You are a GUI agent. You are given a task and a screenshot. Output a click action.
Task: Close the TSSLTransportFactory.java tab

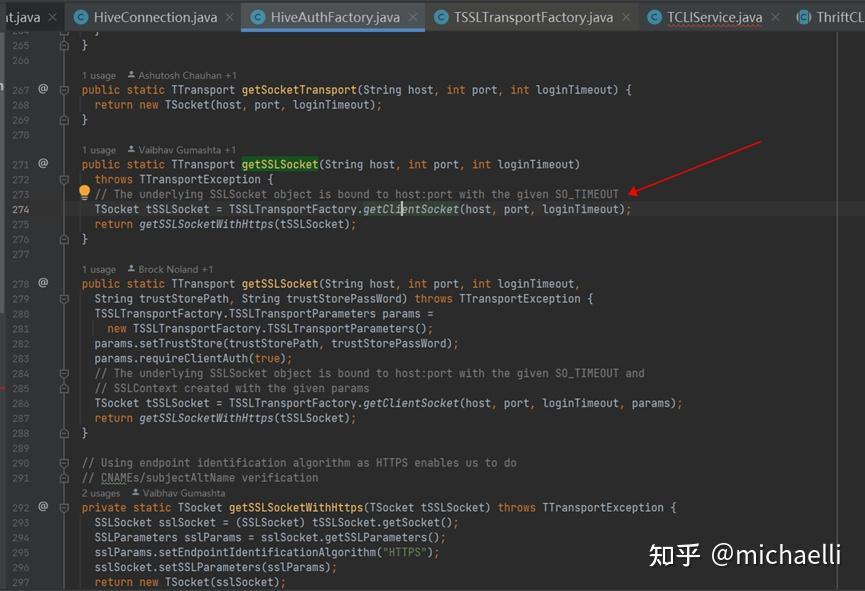(x=628, y=17)
